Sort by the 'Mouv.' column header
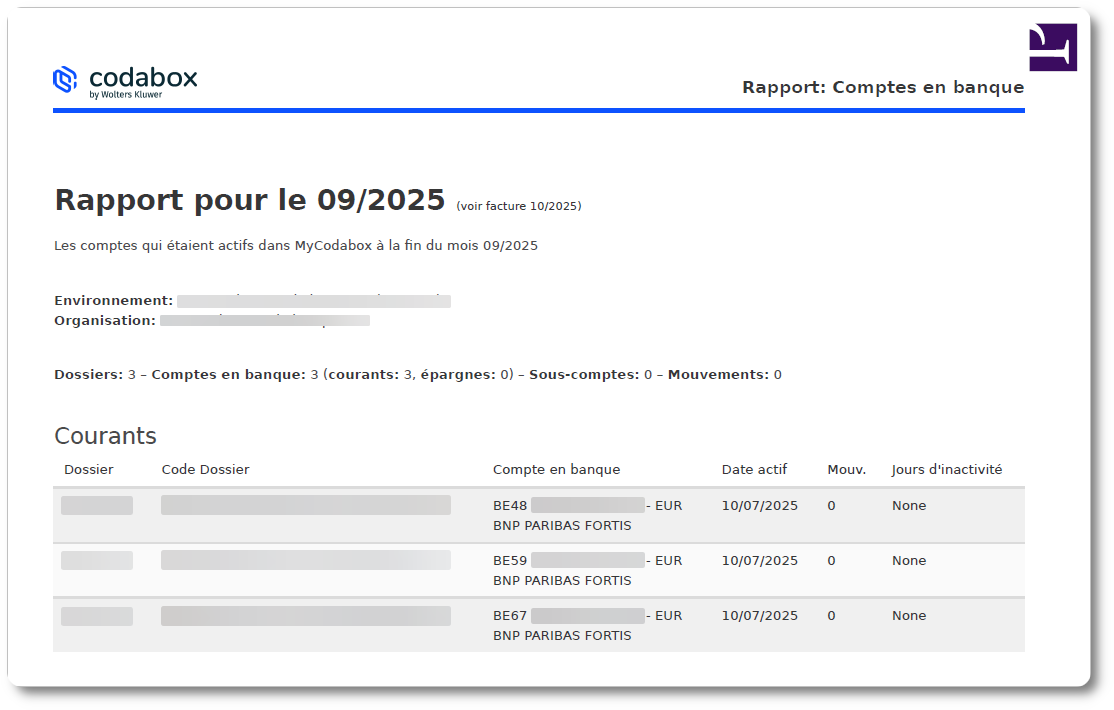The height and width of the screenshot is (710, 1114). tap(846, 469)
